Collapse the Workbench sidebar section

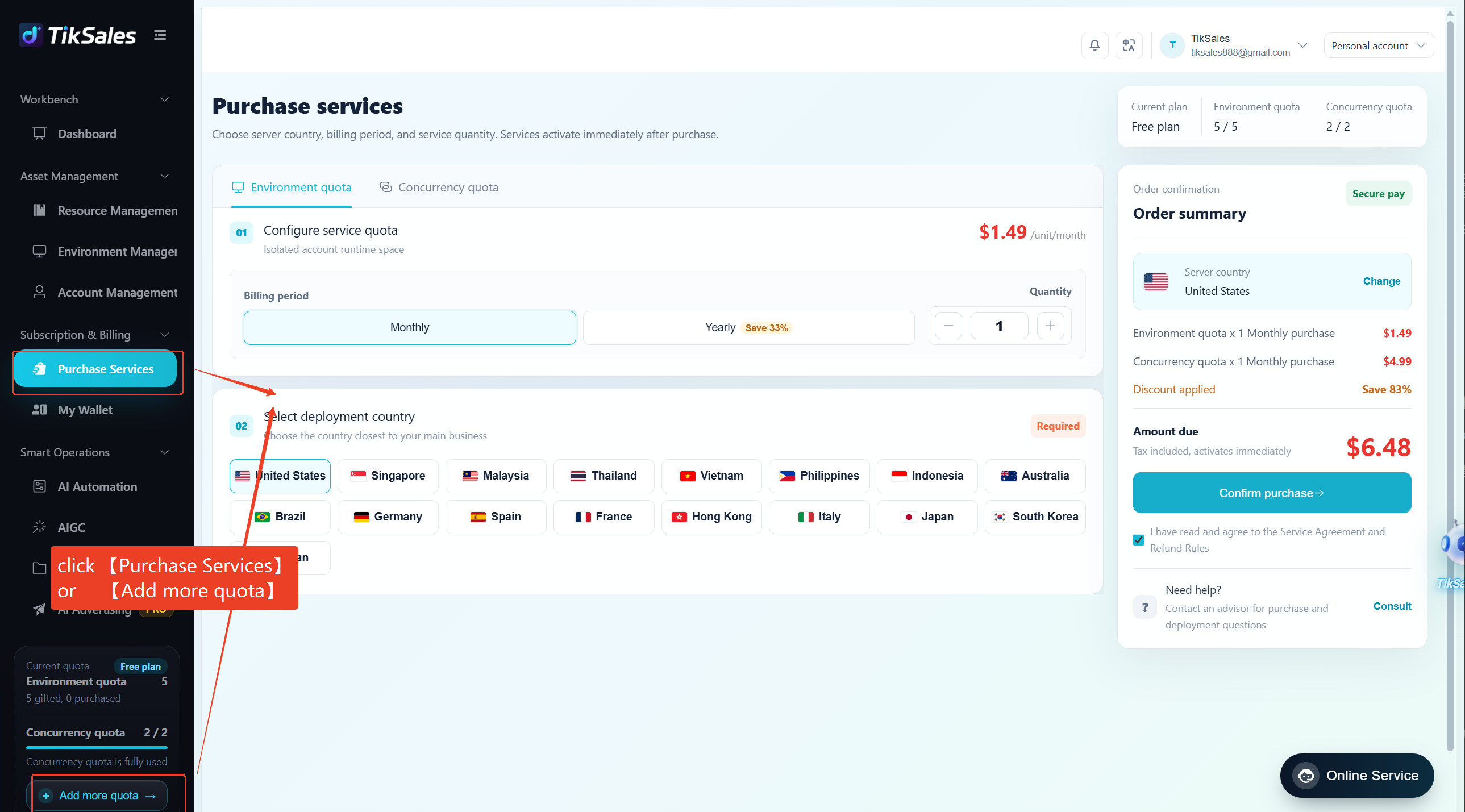(x=164, y=99)
